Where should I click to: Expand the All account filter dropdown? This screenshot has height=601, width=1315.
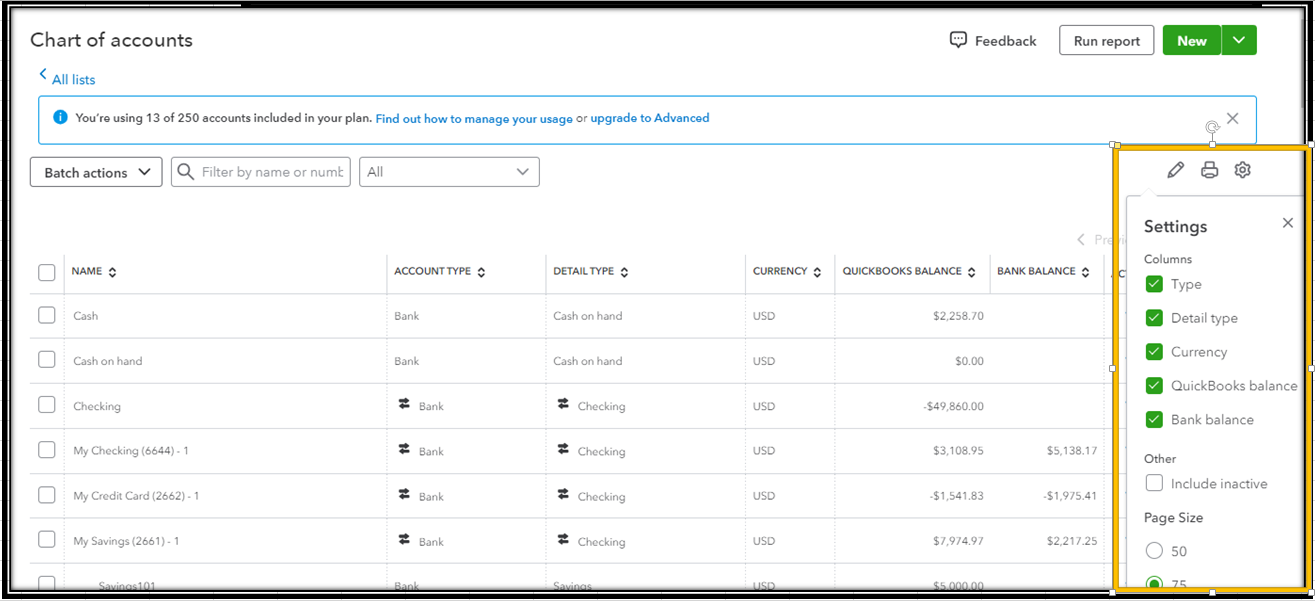(x=449, y=172)
